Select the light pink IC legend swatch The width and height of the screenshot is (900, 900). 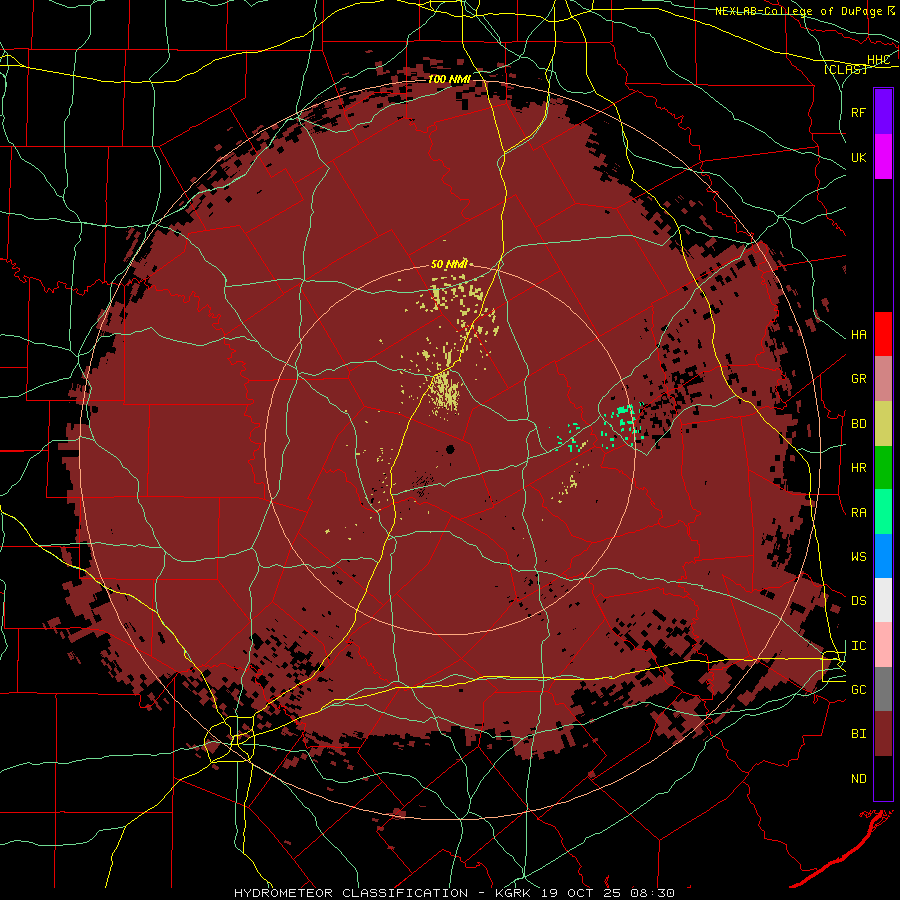tap(883, 645)
